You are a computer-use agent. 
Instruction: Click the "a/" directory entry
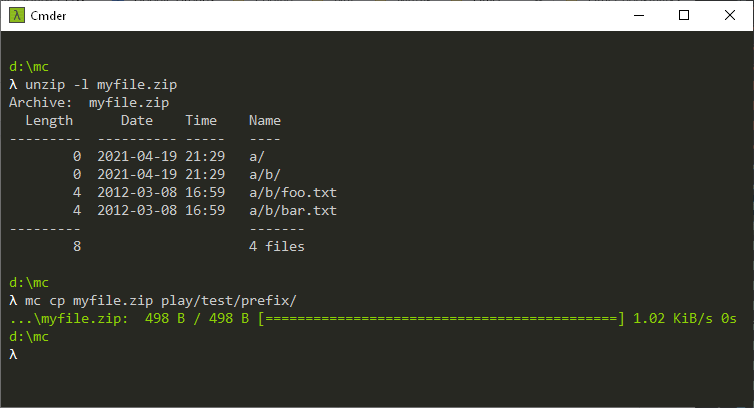coord(257,156)
